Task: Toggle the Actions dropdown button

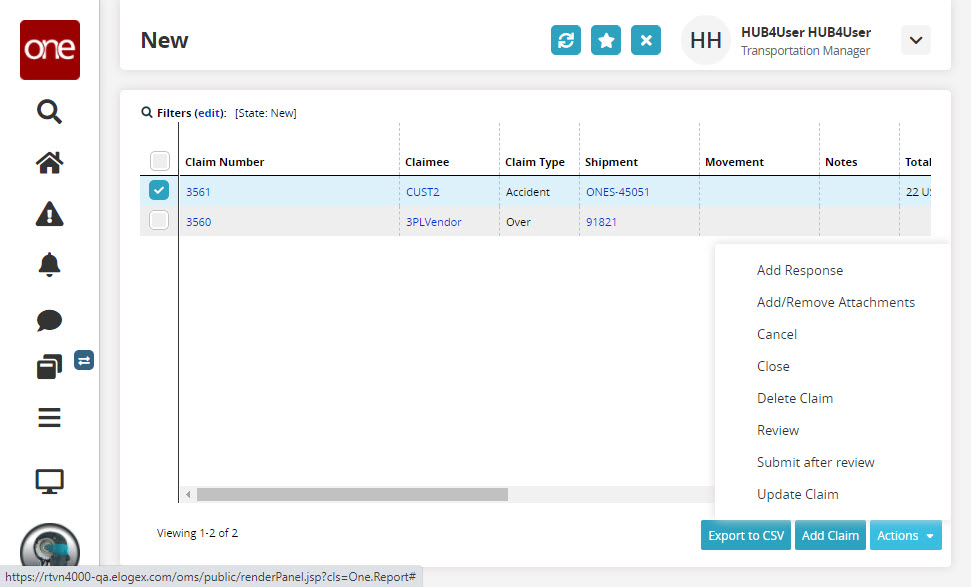Action: [x=905, y=535]
